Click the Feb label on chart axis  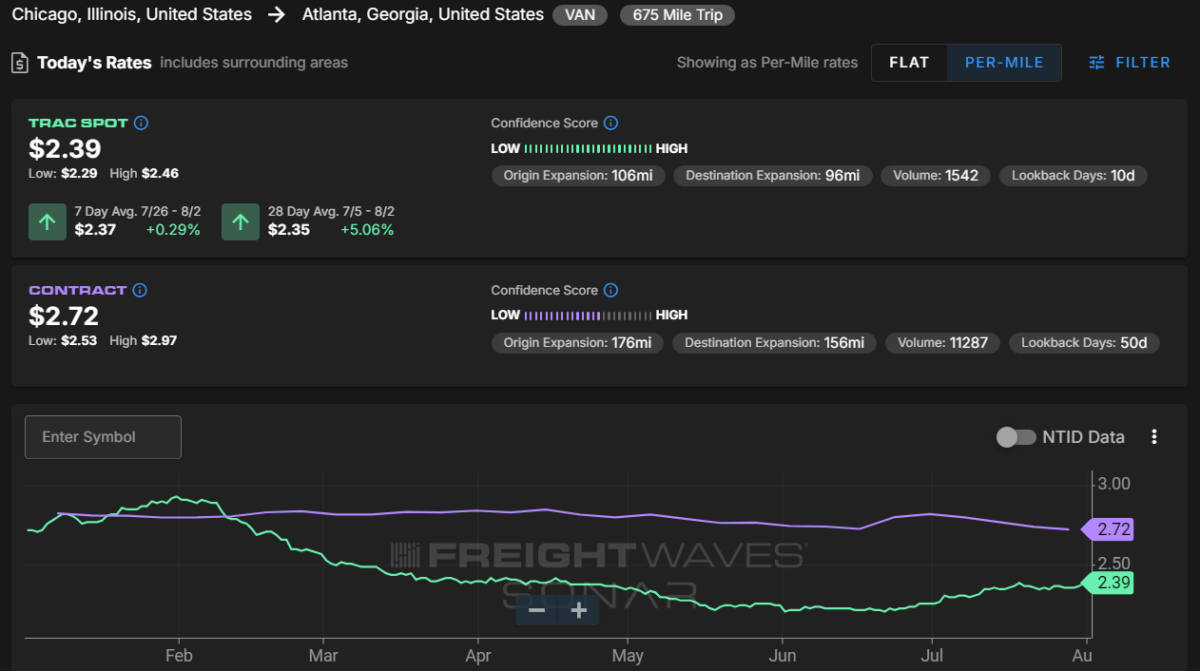click(178, 656)
